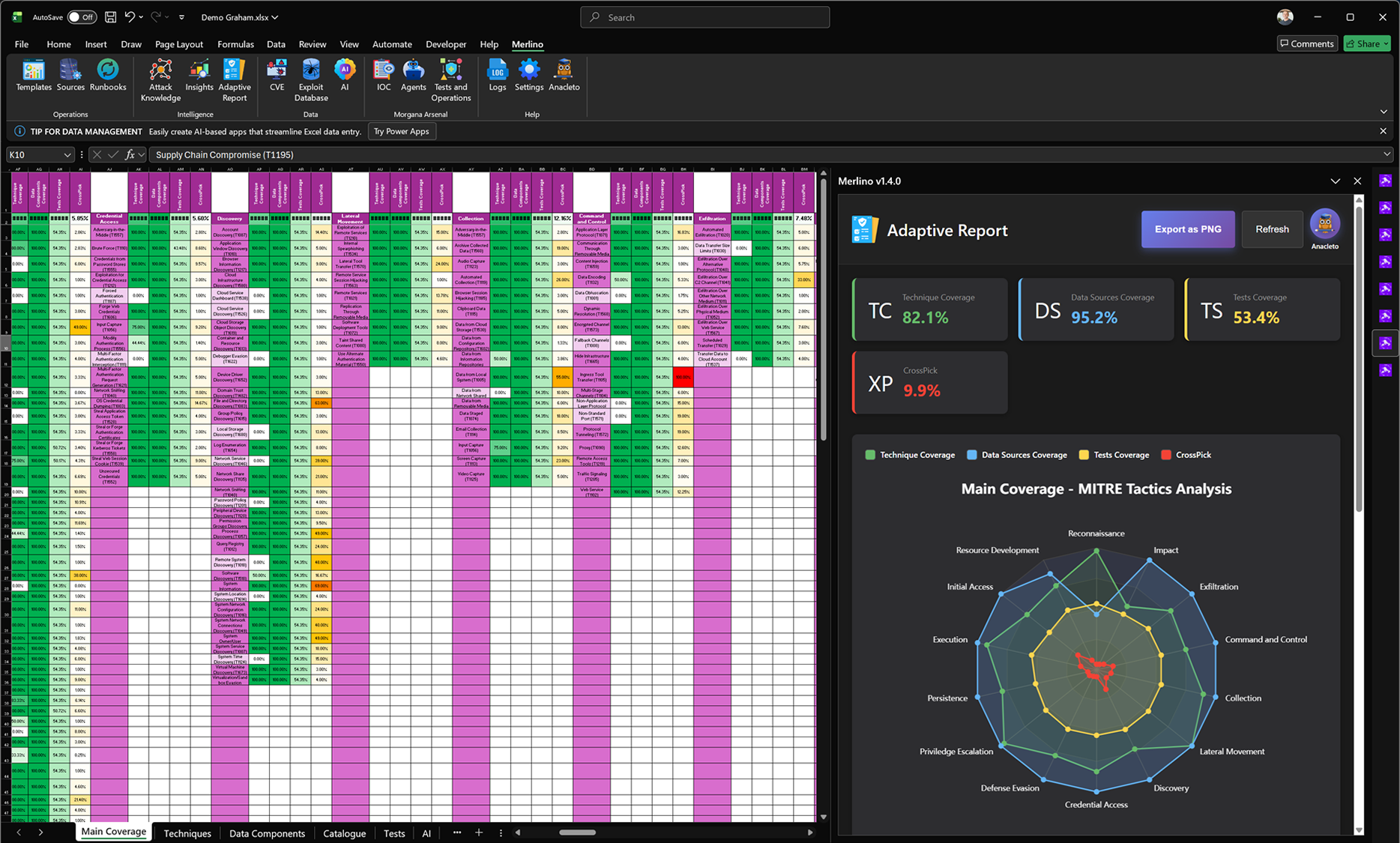The height and width of the screenshot is (843, 1400).
Task: Select the Exploit Database icon
Action: 310,79
